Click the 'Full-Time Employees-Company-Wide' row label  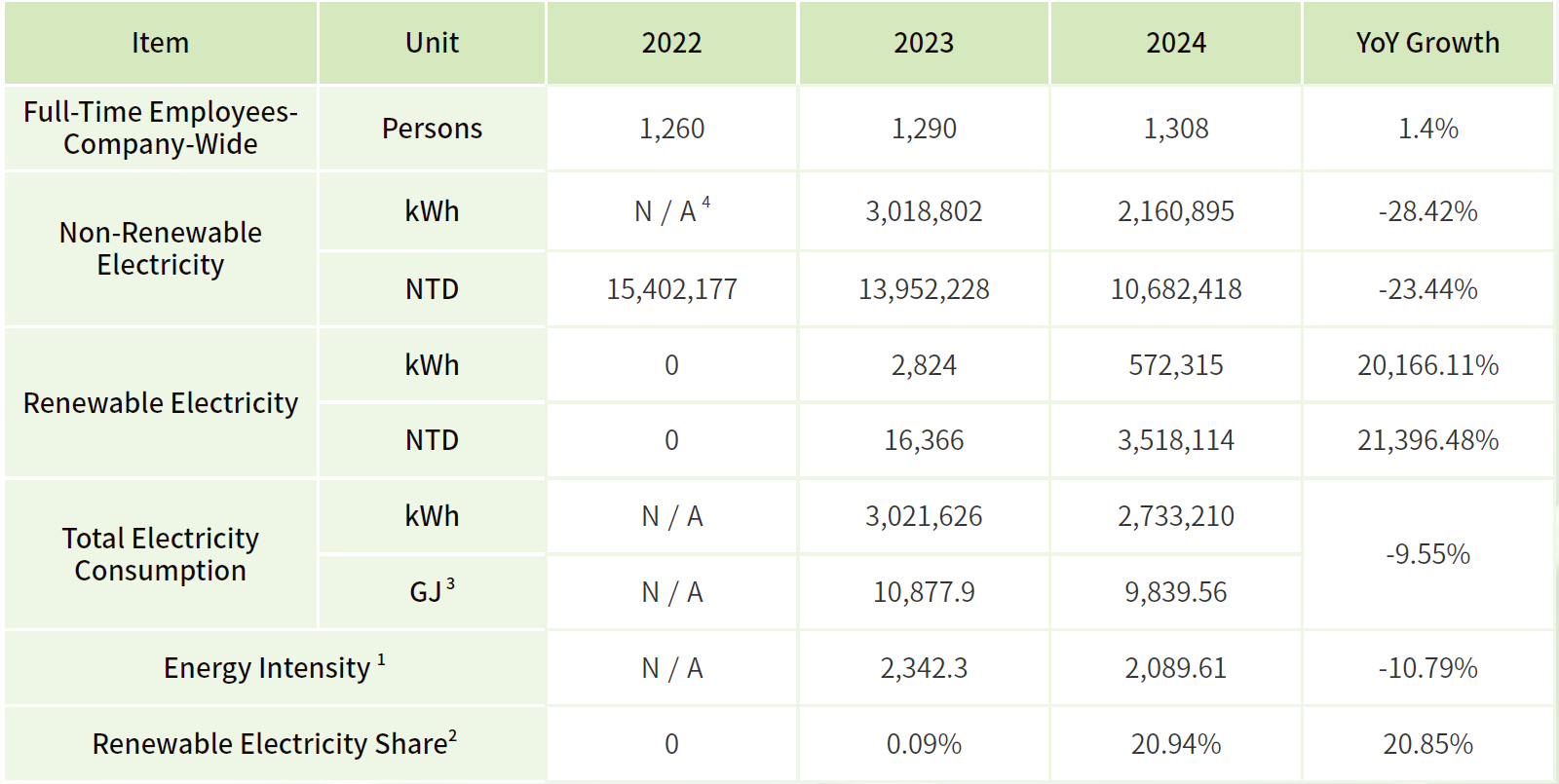coord(161,128)
